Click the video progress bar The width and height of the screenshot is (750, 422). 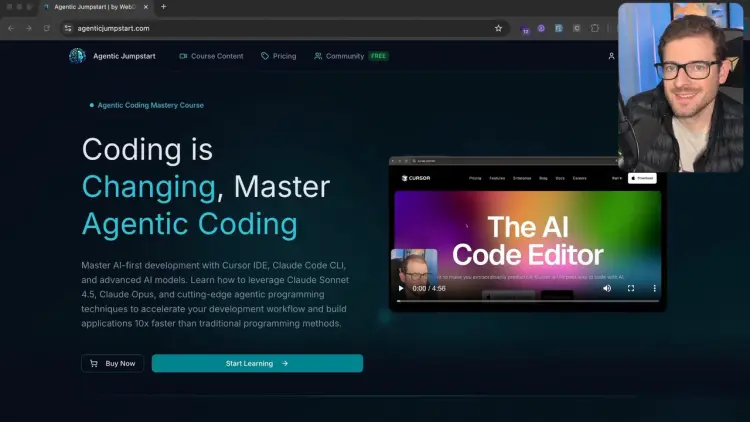point(528,301)
